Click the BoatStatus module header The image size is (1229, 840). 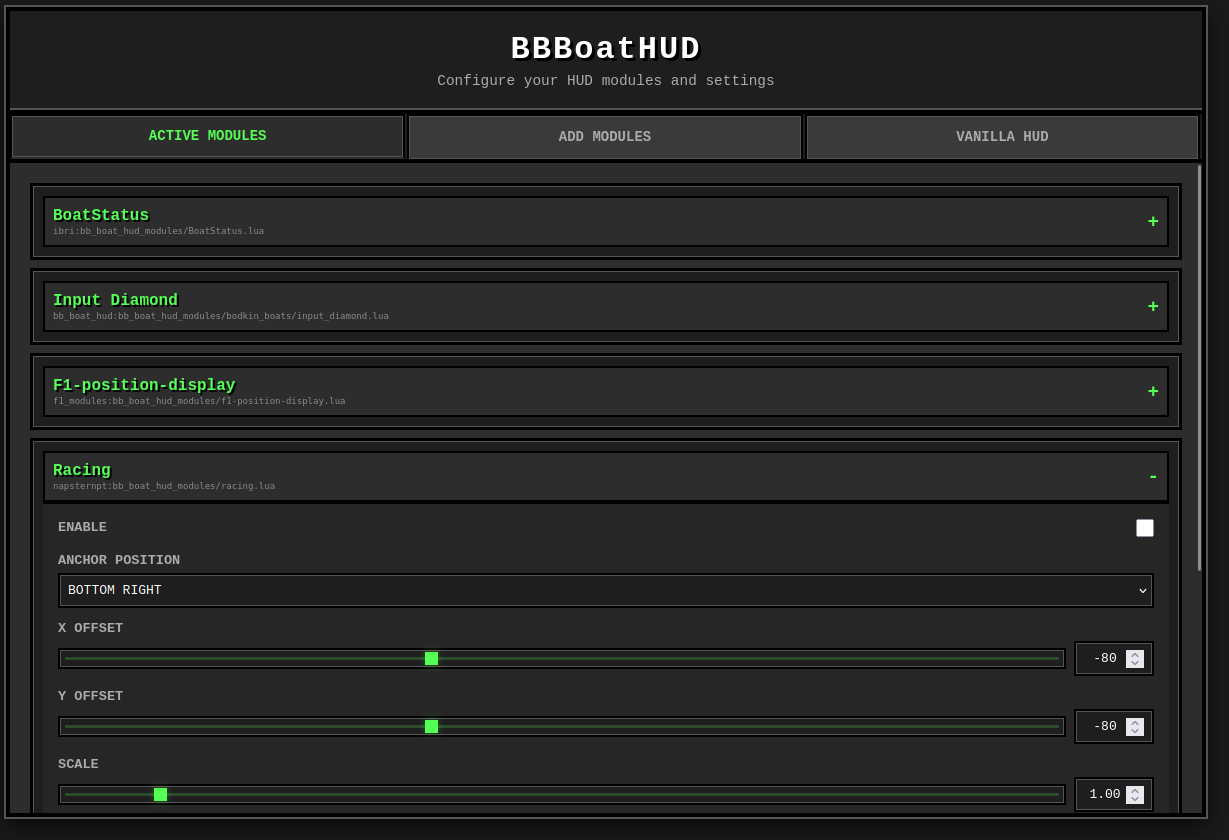(x=606, y=222)
